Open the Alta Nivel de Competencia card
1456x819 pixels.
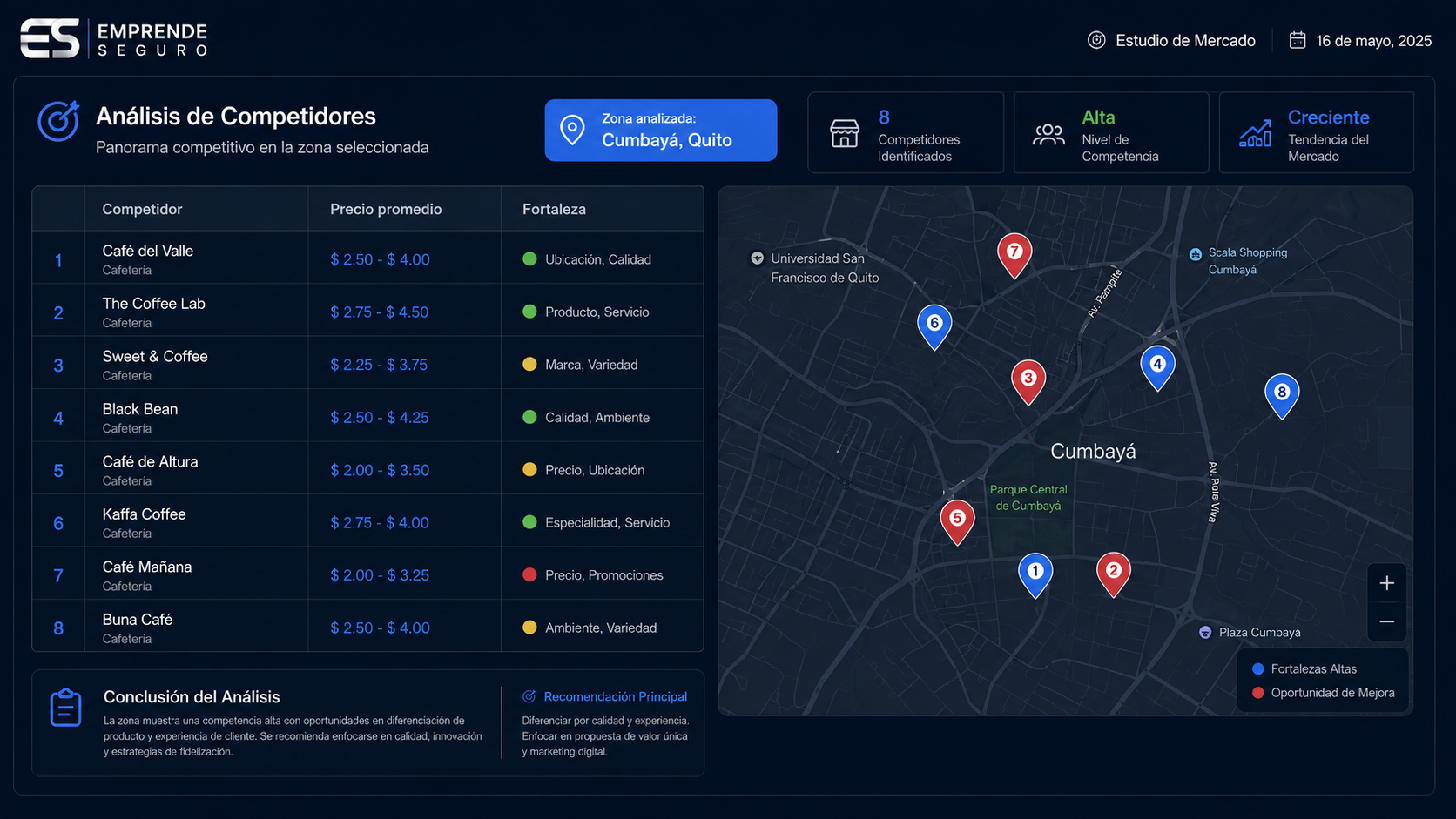click(x=1111, y=132)
